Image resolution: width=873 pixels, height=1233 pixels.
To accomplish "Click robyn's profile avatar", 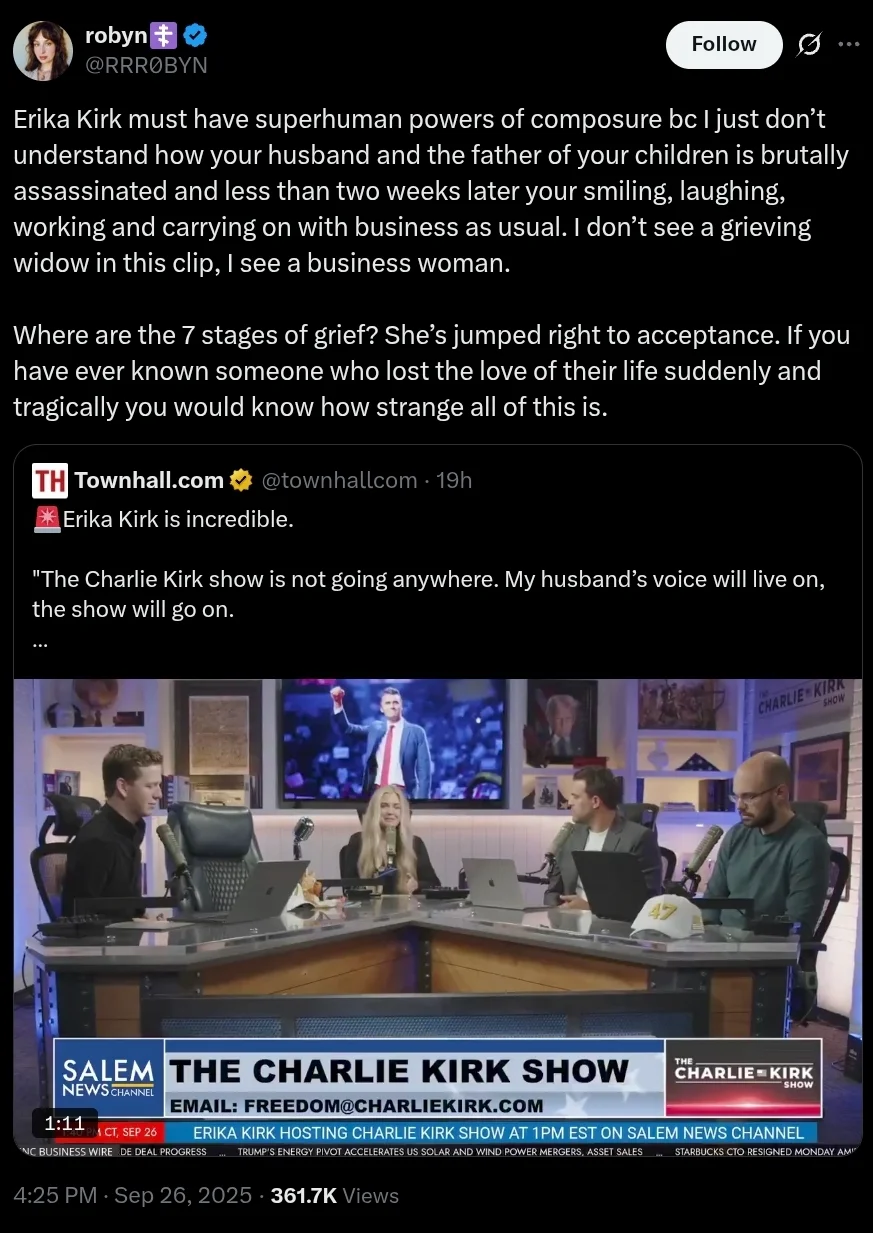I will [x=44, y=50].
